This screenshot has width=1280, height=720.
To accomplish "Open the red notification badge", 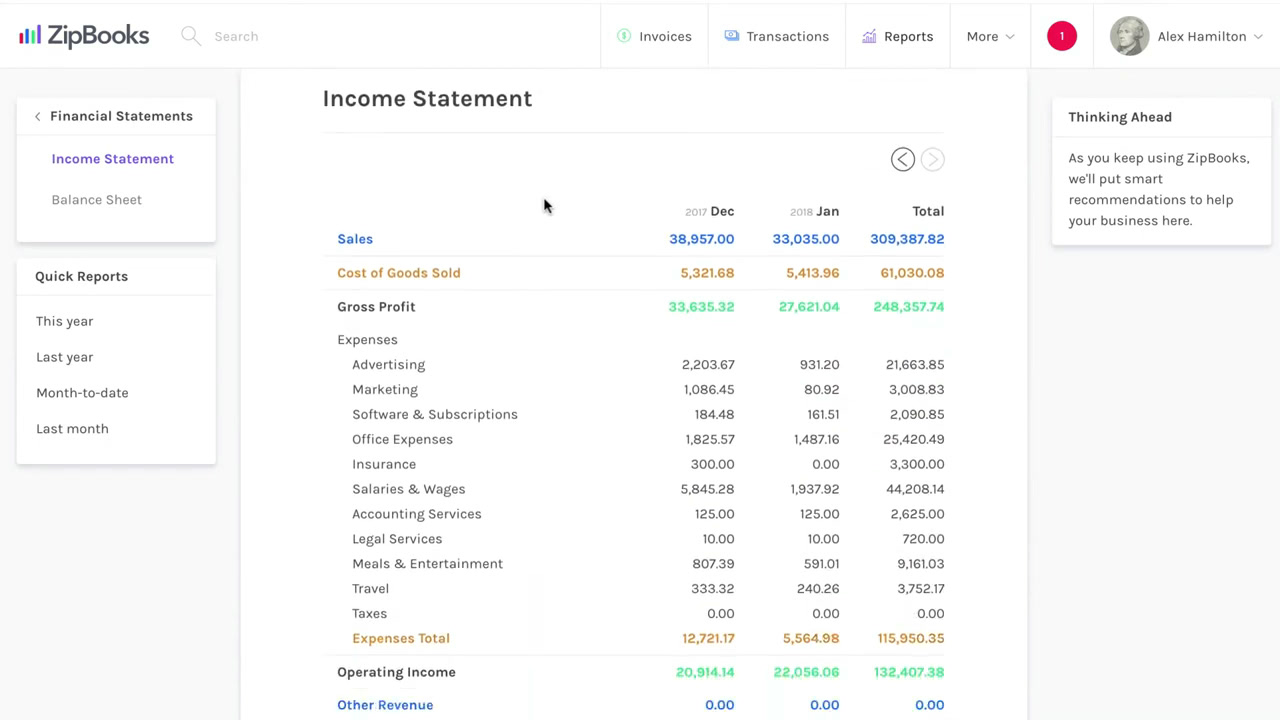I will 1062,36.
